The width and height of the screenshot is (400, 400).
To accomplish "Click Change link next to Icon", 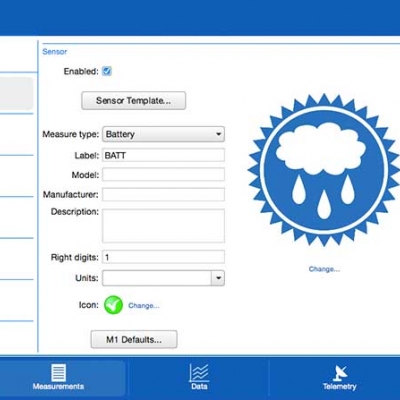I will [144, 306].
